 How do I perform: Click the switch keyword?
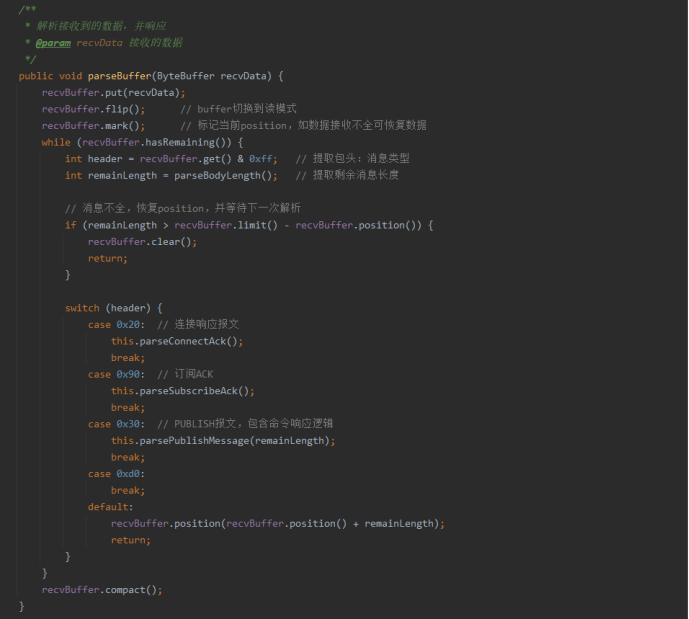click(x=82, y=308)
